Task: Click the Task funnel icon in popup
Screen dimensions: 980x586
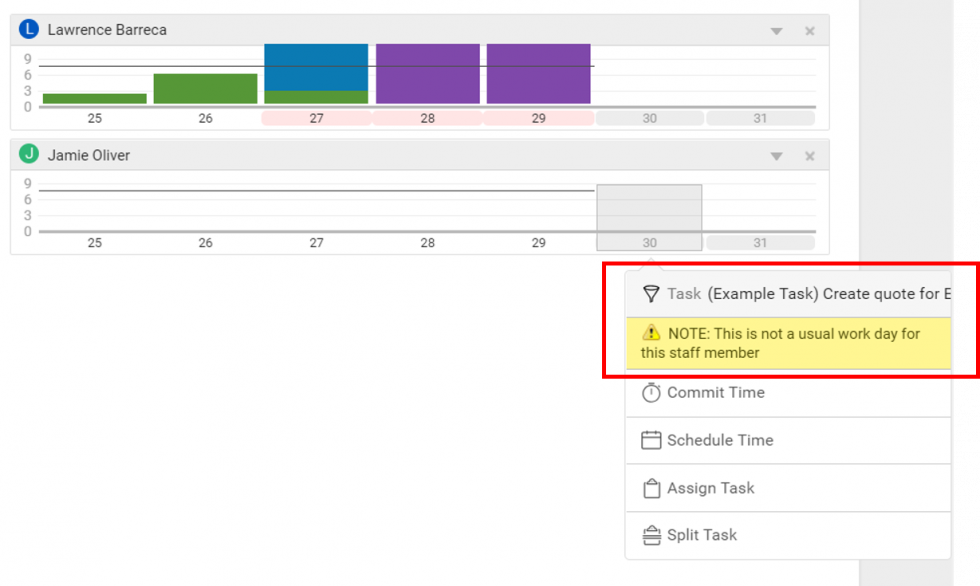Action: tap(651, 294)
